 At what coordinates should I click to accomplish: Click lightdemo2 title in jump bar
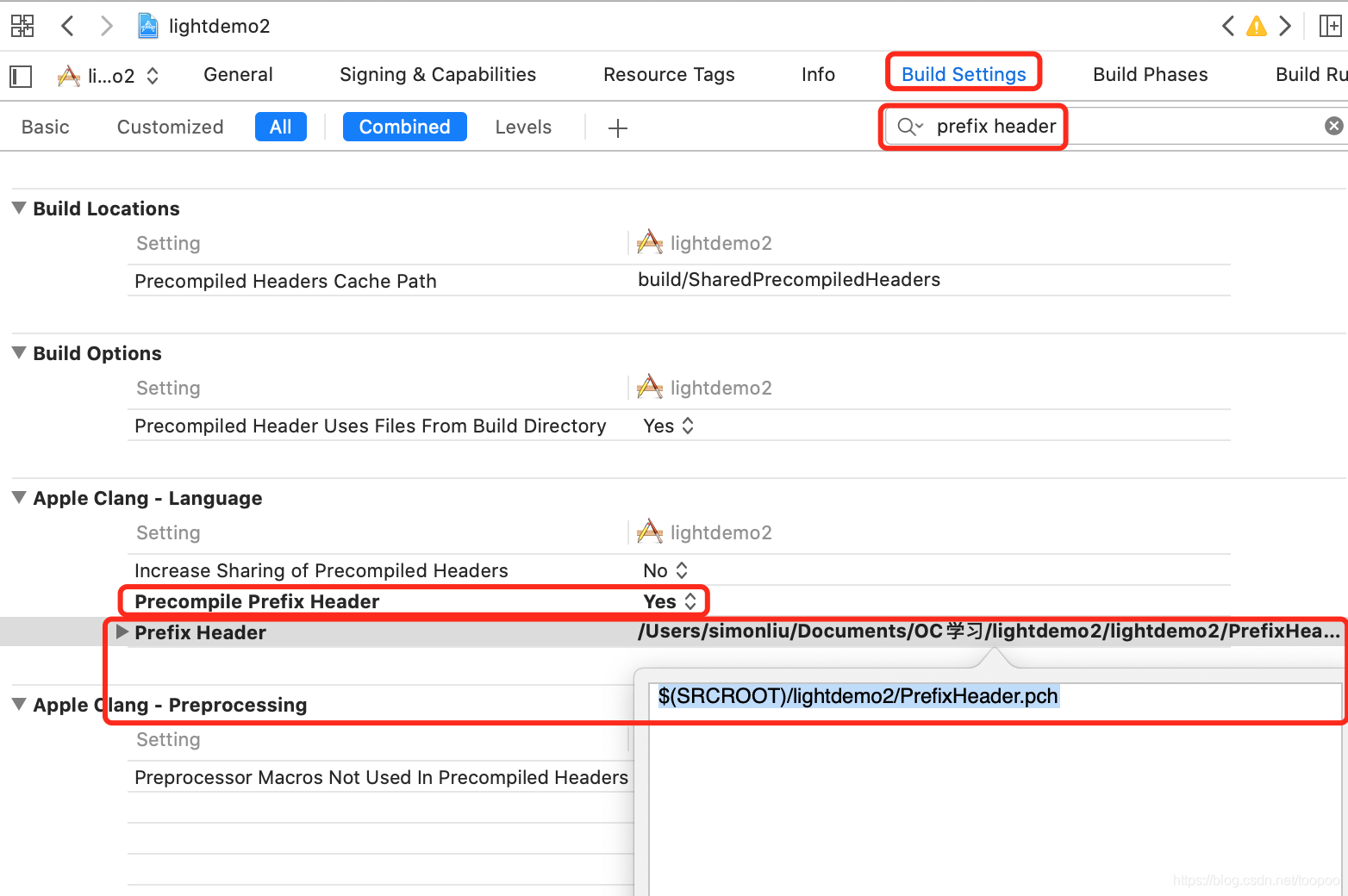point(219,26)
